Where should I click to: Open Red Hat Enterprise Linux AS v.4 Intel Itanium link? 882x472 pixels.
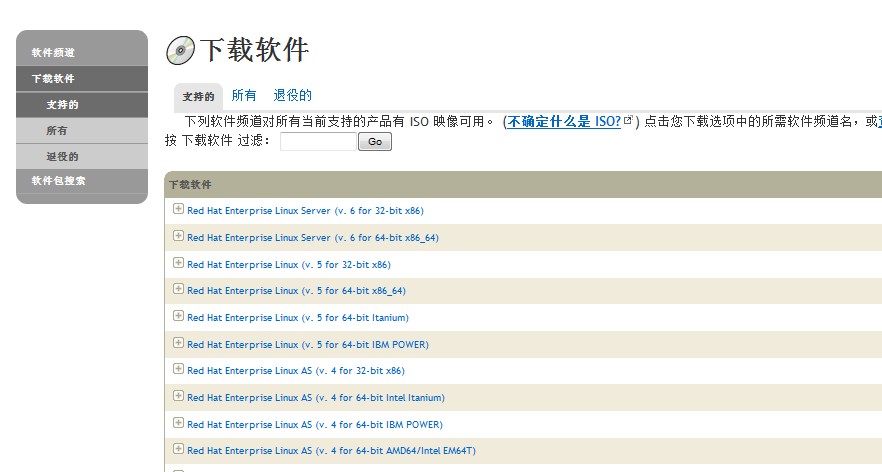click(316, 398)
